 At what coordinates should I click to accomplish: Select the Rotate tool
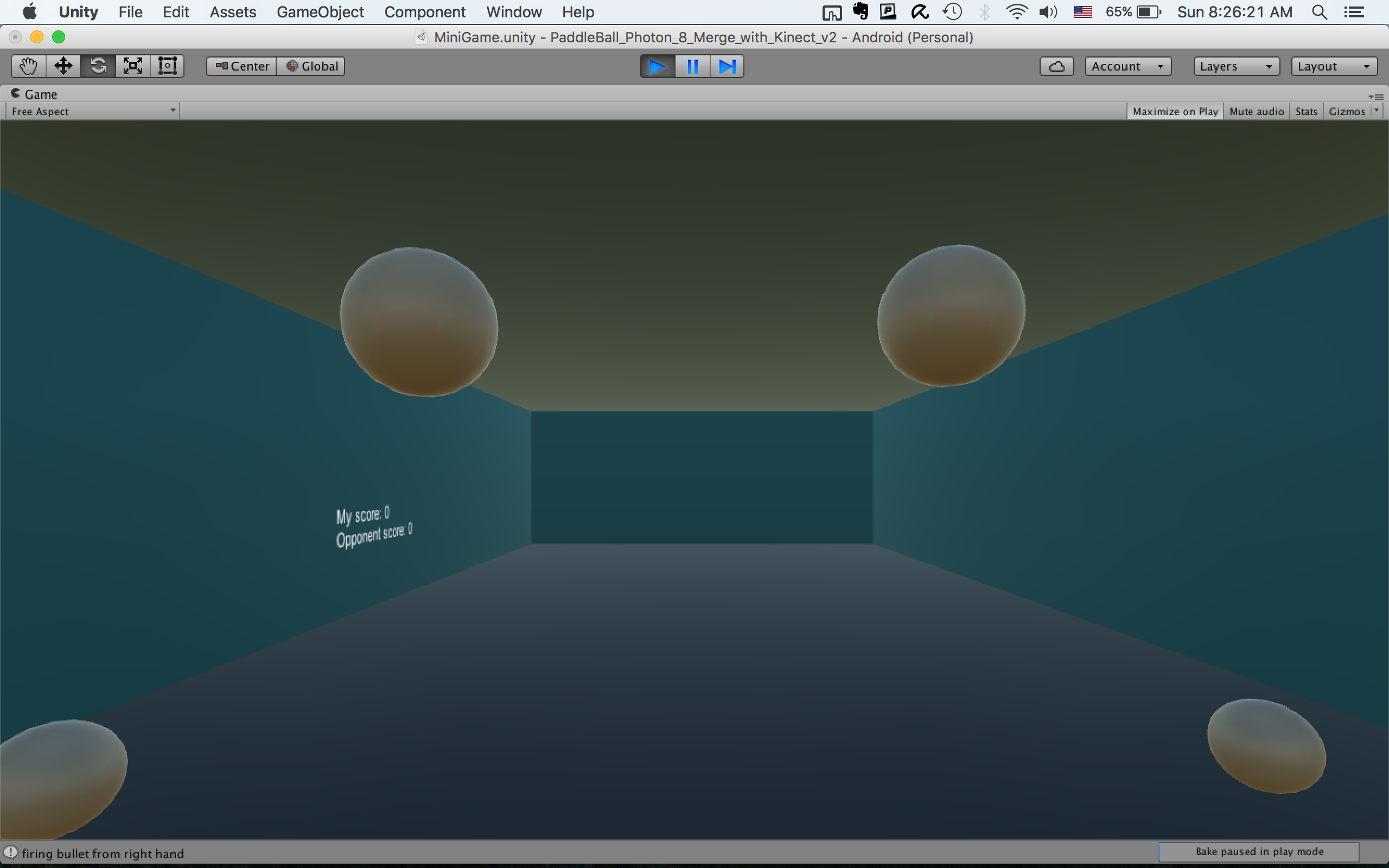coord(98,66)
